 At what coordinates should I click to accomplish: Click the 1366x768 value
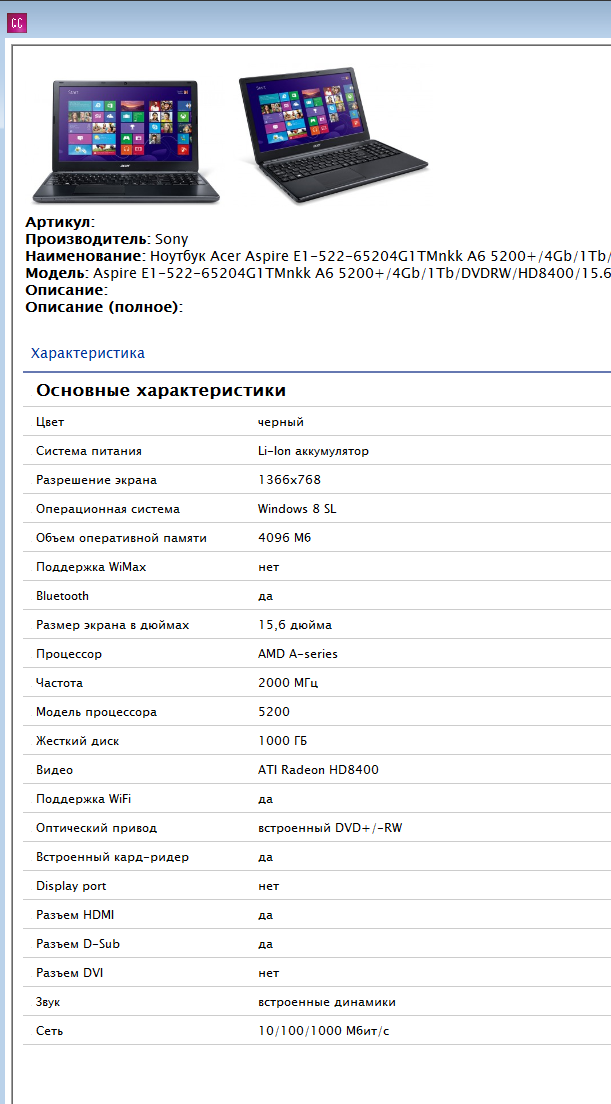click(289, 480)
